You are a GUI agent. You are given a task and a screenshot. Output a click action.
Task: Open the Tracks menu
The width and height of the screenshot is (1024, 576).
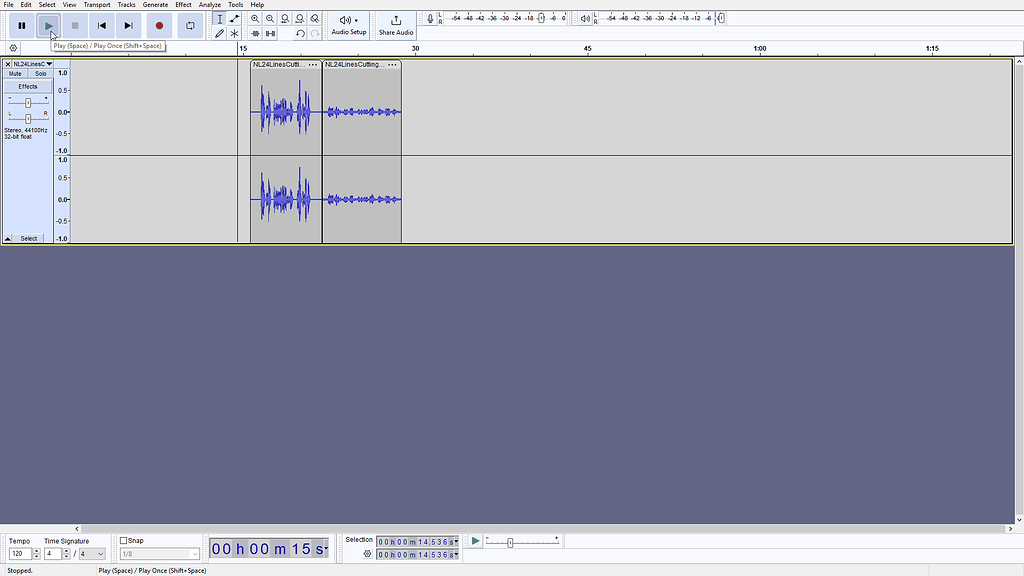[x=126, y=5]
